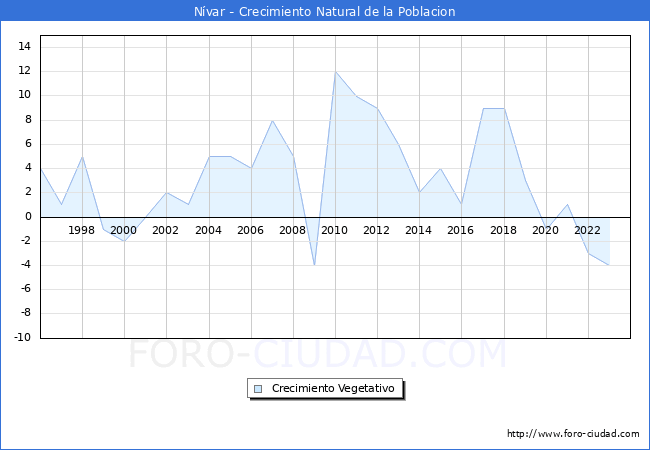The height and width of the screenshot is (450, 650).
Task: Click the y-axis value 0
Action: coord(28,216)
